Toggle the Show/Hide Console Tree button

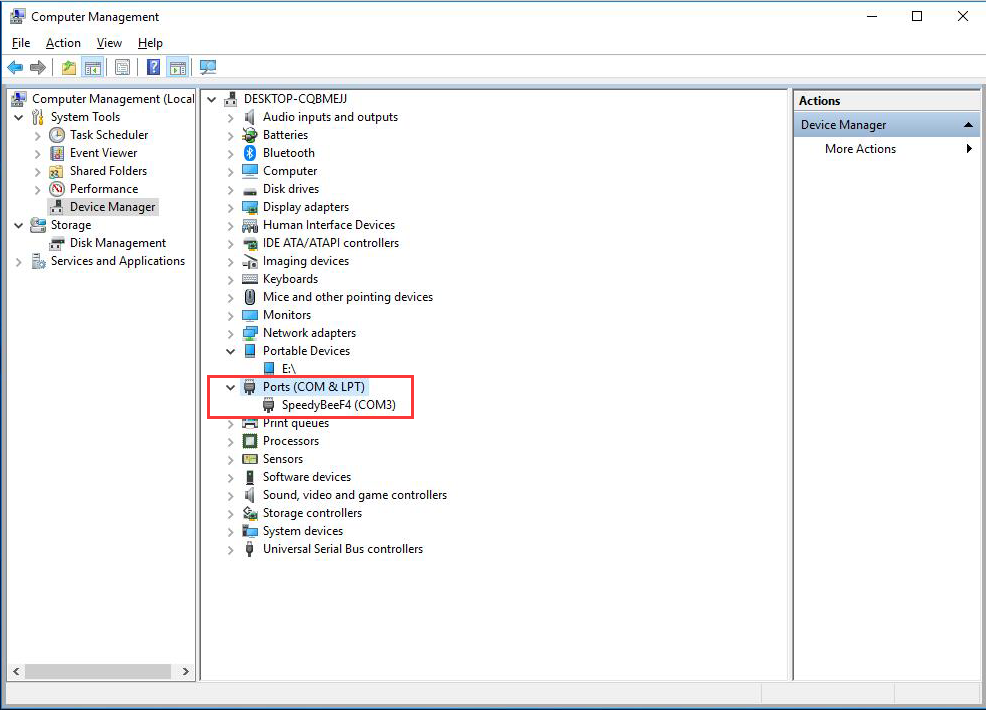92,68
